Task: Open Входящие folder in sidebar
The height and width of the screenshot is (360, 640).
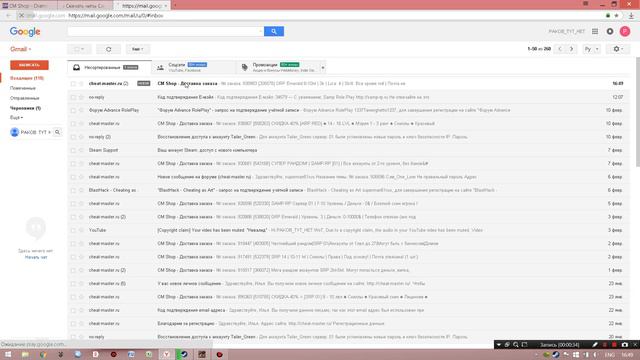Action: pyautogui.click(x=27, y=78)
